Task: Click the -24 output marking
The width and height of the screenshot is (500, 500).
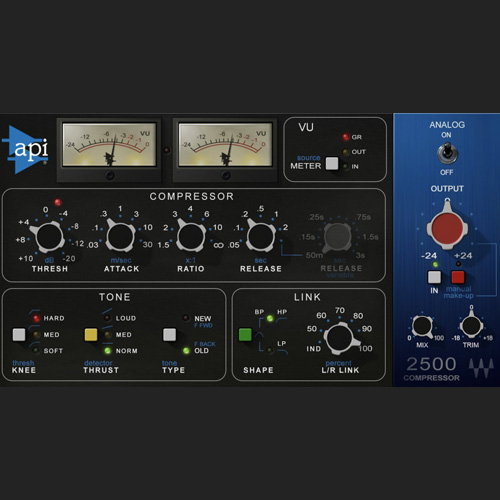Action: coord(429,256)
